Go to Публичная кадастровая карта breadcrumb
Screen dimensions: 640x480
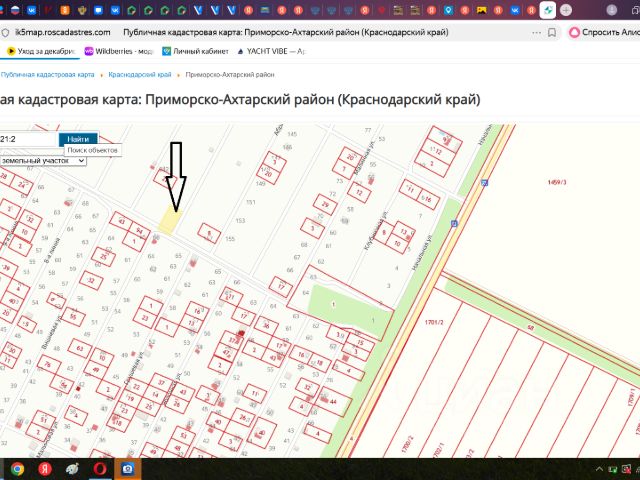47,75
